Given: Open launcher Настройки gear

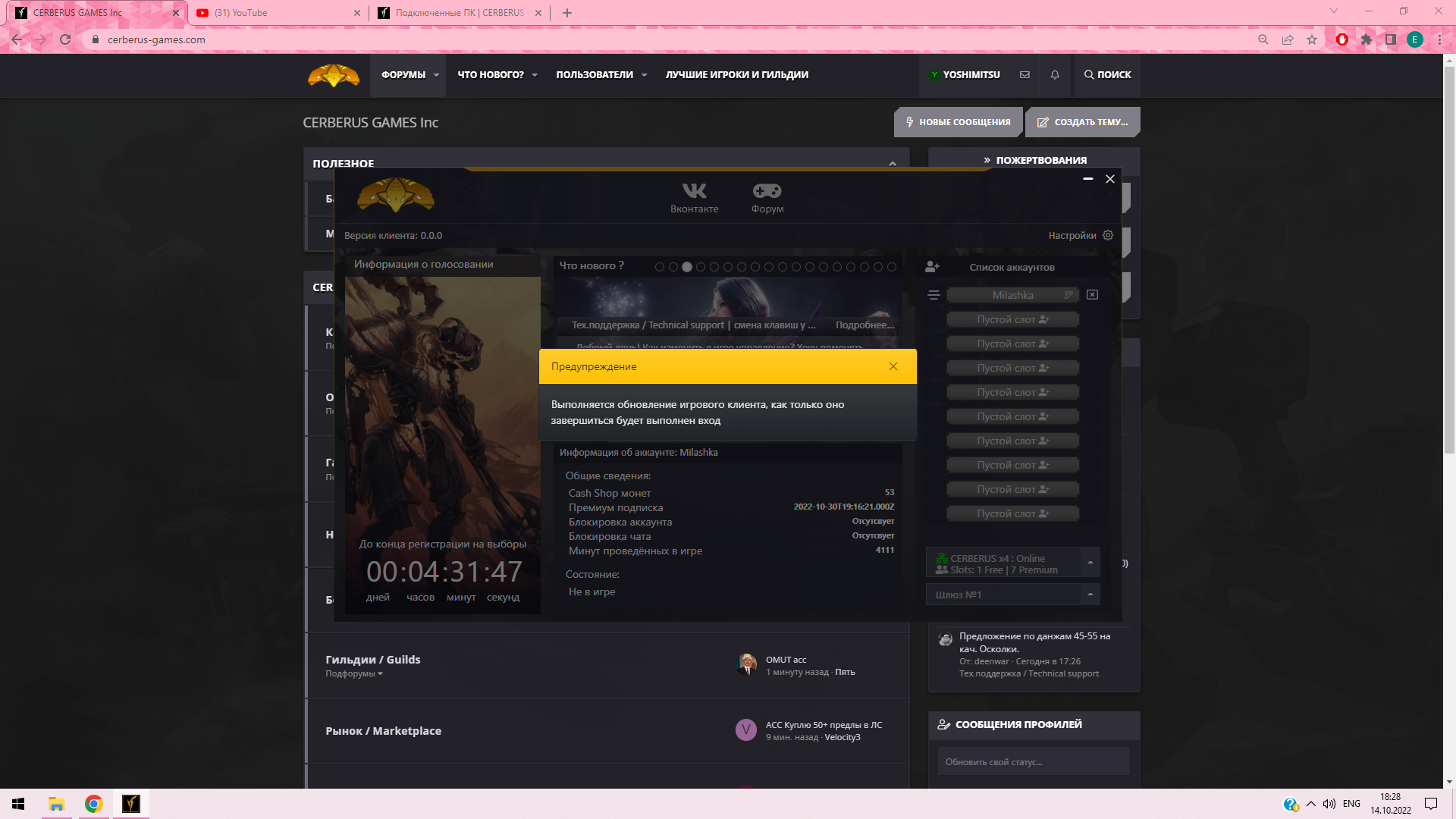Looking at the screenshot, I should pos(1108,235).
